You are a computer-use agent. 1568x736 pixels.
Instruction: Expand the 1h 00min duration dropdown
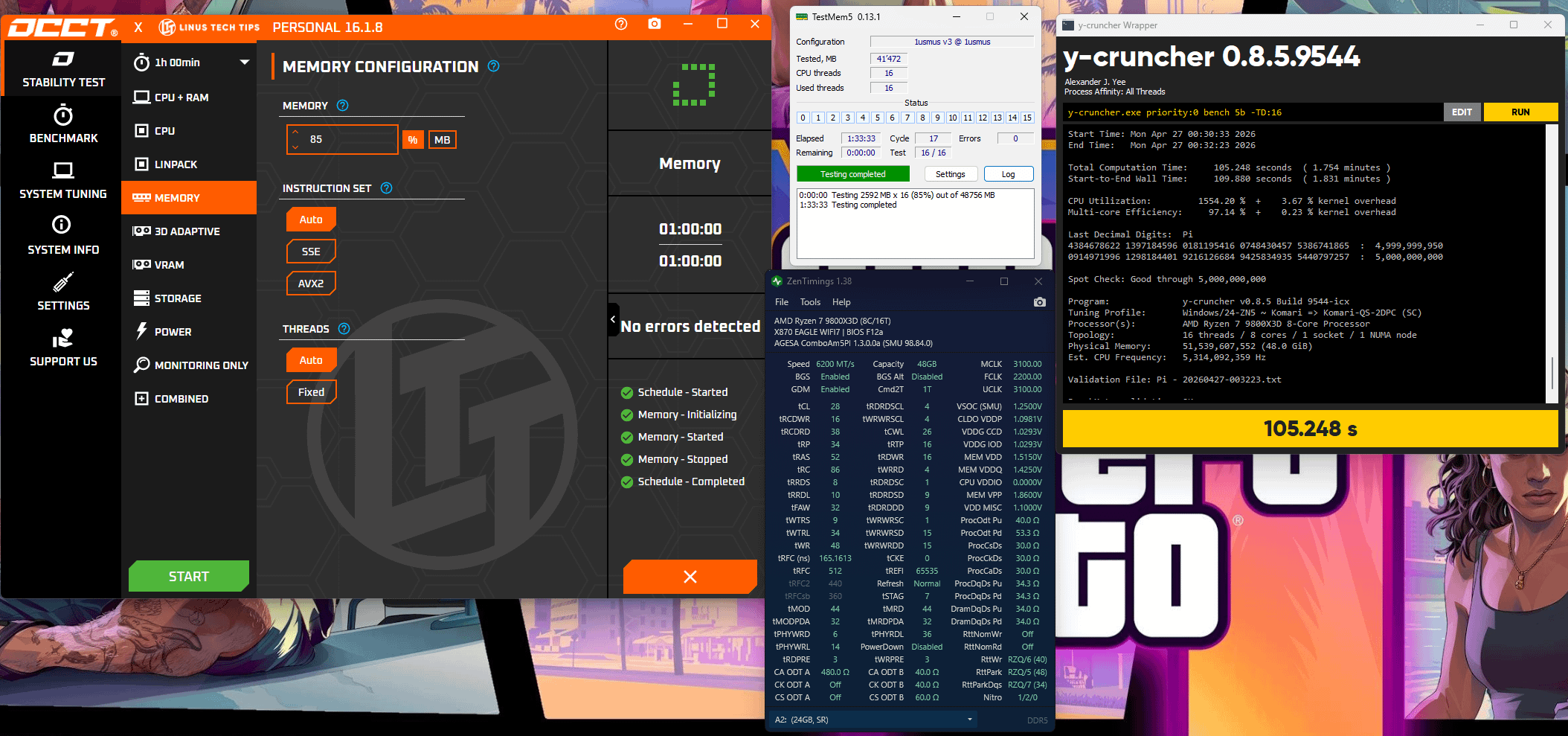coord(244,63)
